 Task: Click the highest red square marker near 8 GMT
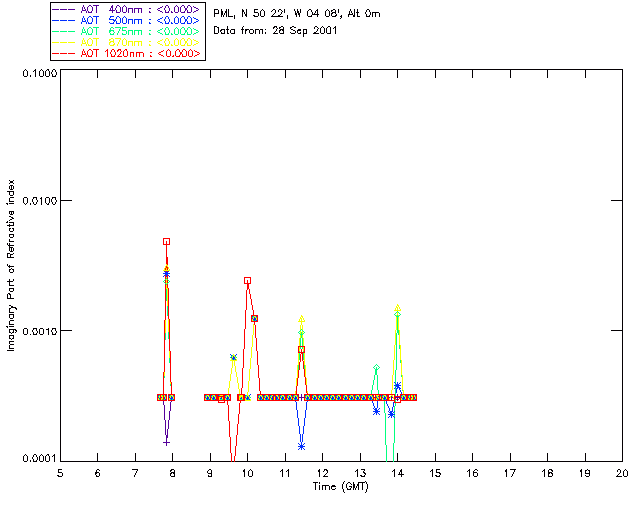166,241
